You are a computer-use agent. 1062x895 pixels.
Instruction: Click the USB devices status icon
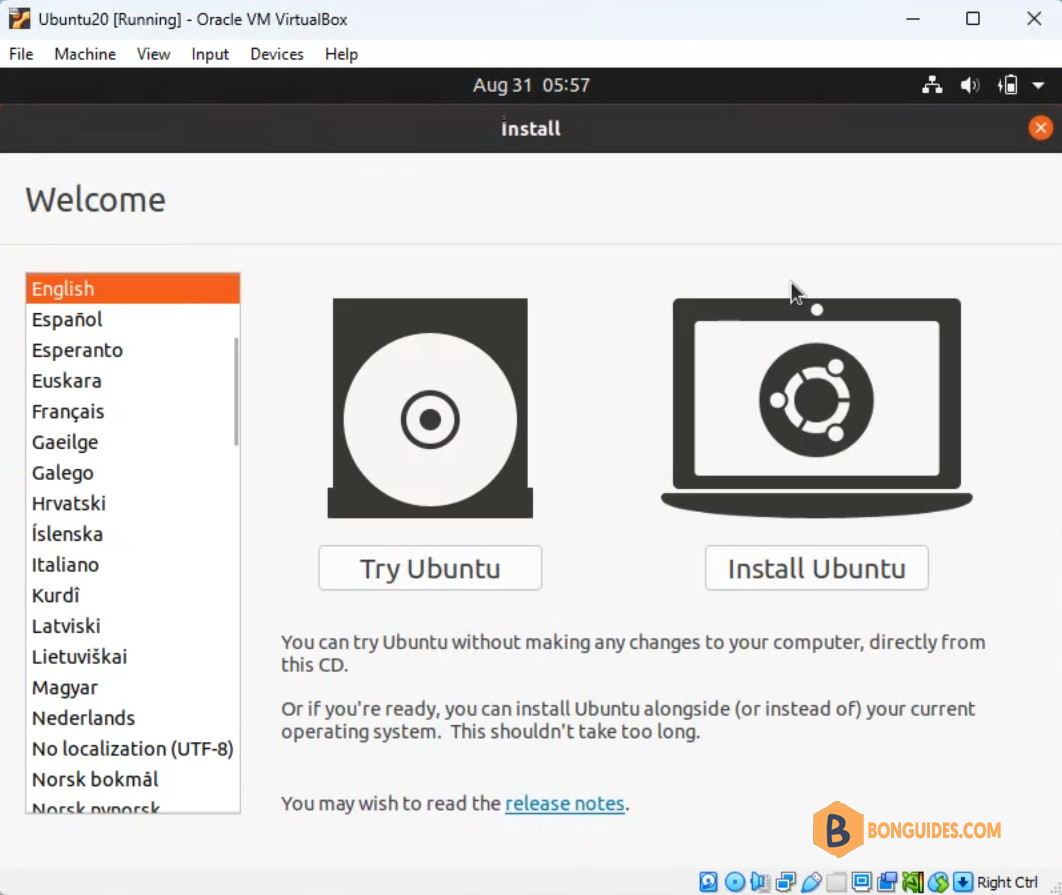point(811,881)
